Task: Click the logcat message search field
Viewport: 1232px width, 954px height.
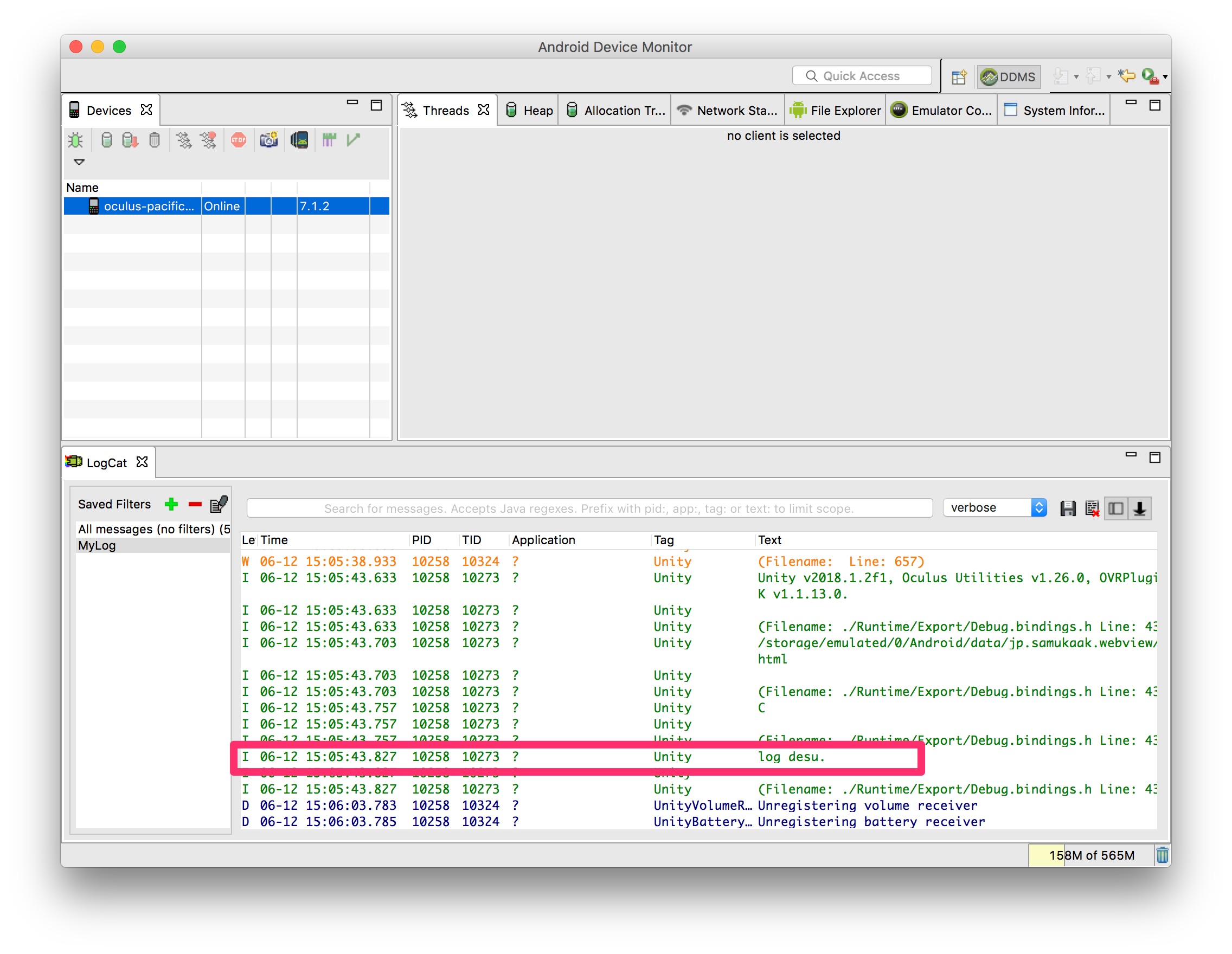Action: point(589,508)
